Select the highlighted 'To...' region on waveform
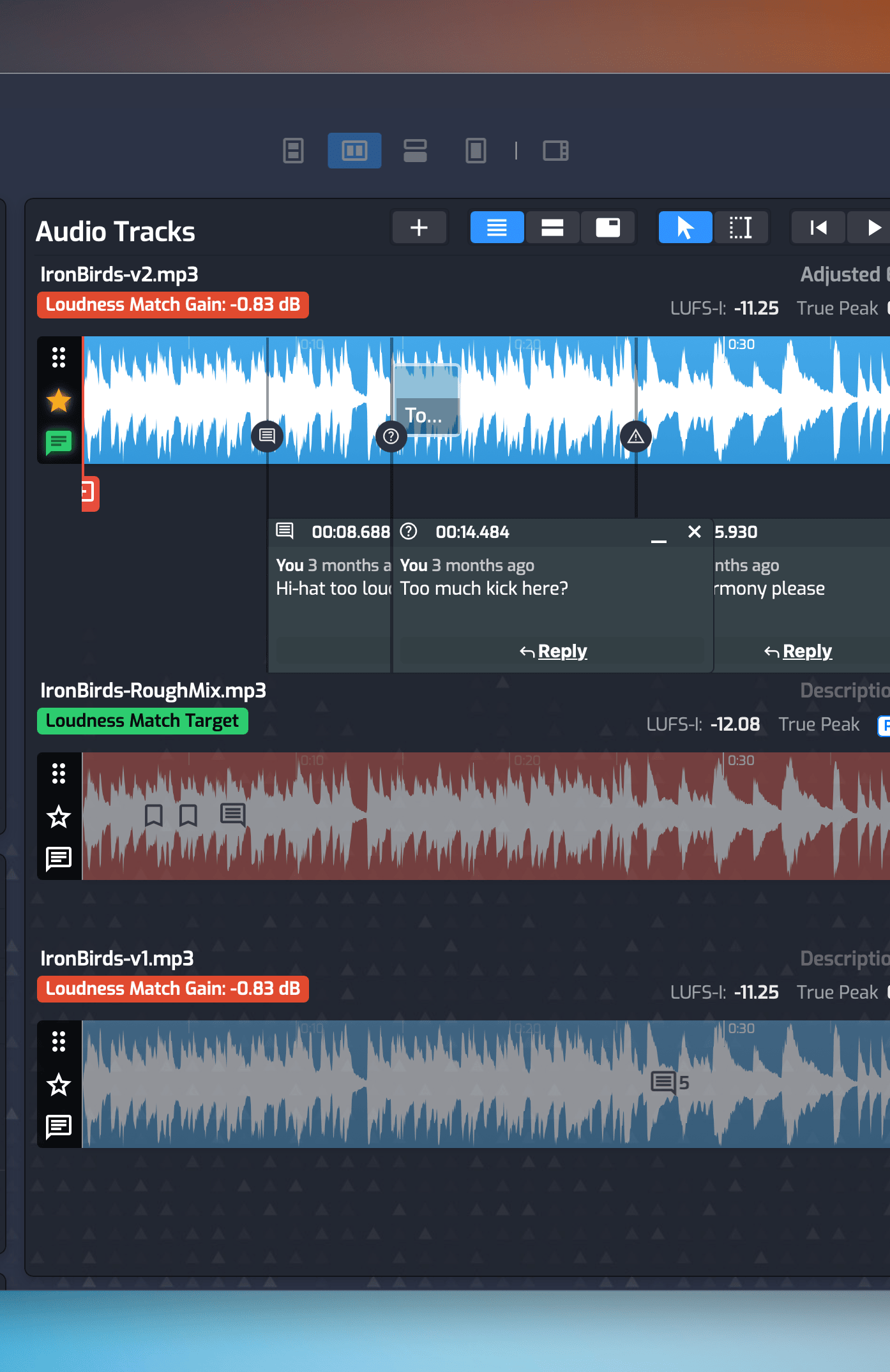The height and width of the screenshot is (1372, 890). coord(426,400)
